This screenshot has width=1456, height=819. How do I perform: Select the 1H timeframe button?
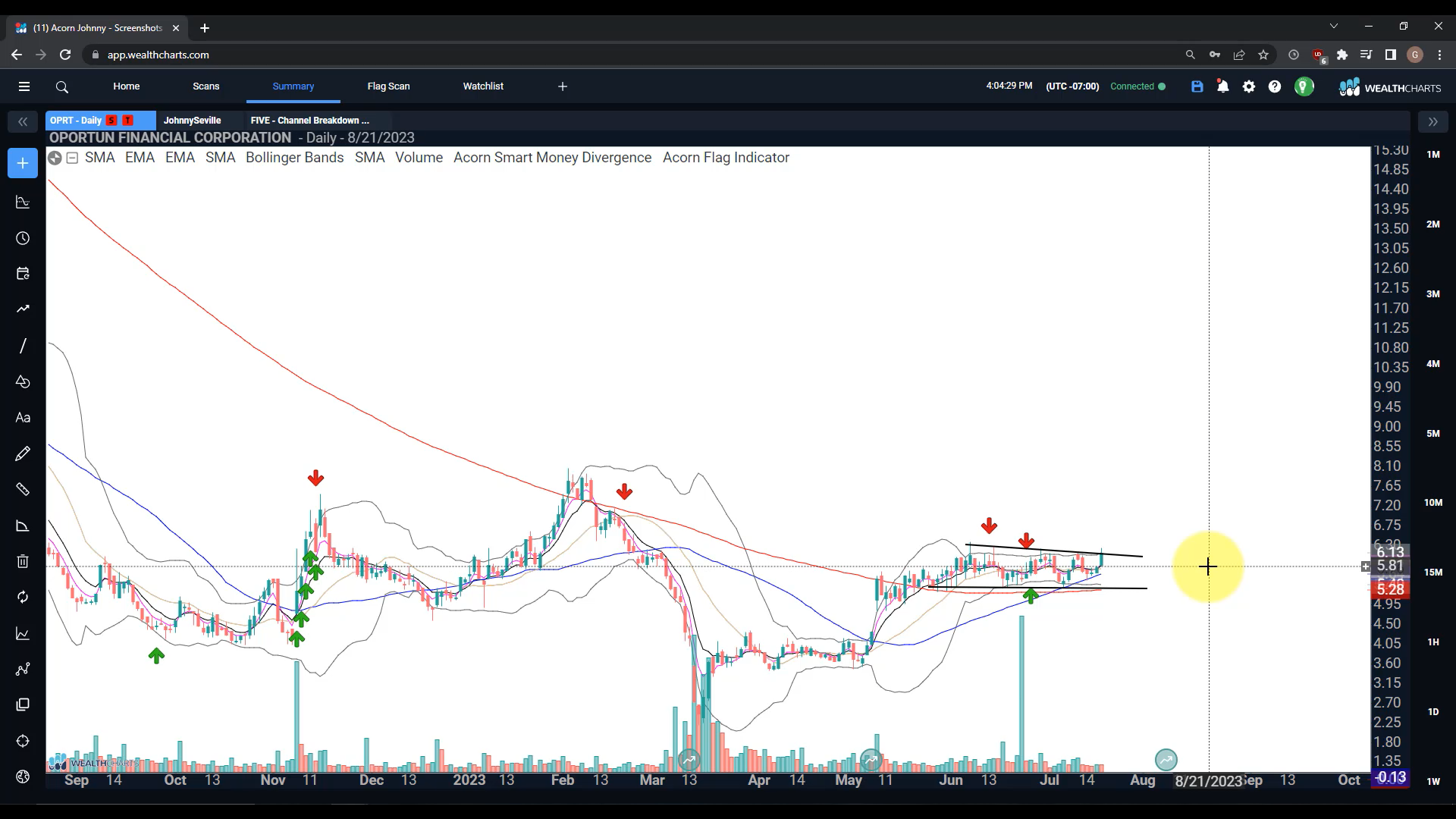point(1433,642)
